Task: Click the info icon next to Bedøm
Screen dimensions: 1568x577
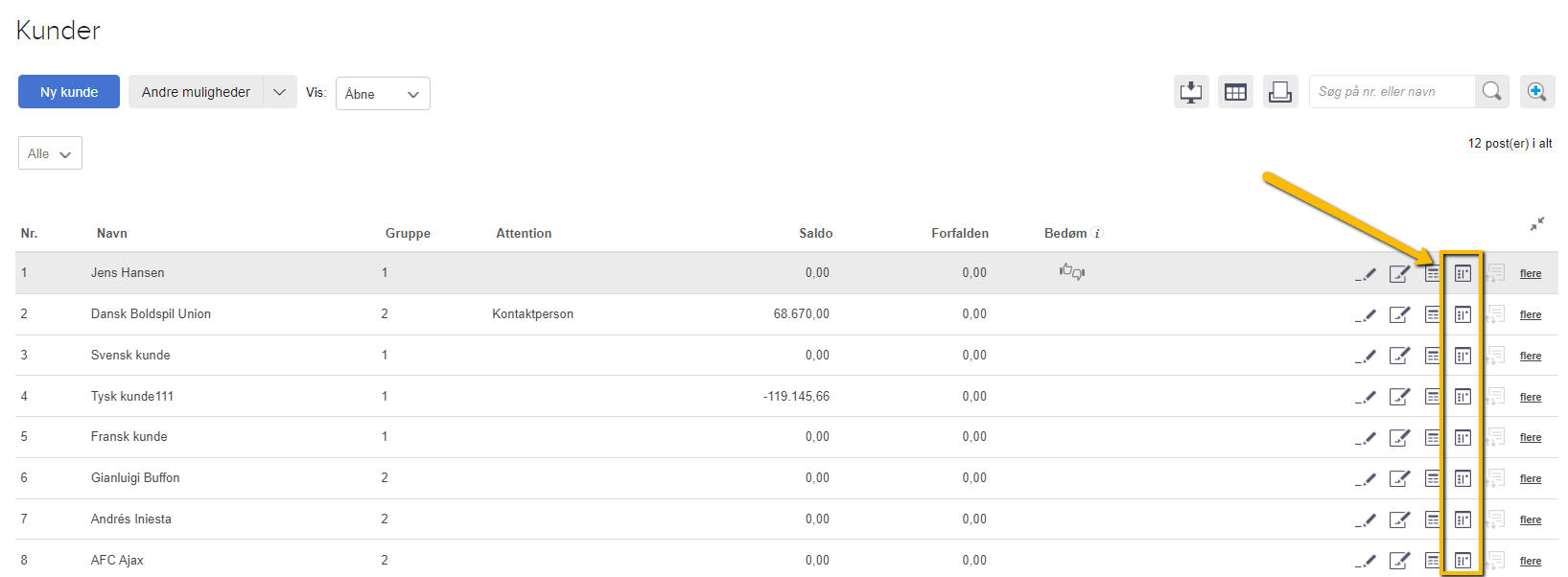Action: 1098,233
